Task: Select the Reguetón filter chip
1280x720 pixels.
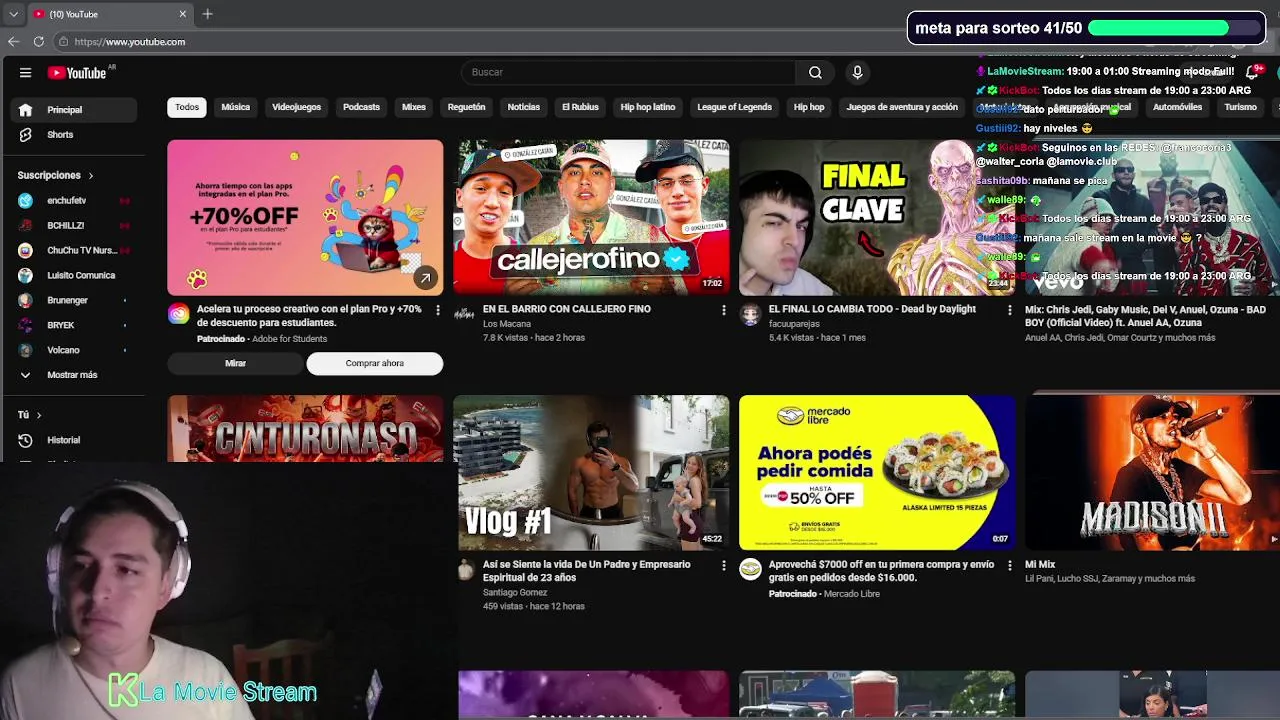Action: (467, 107)
